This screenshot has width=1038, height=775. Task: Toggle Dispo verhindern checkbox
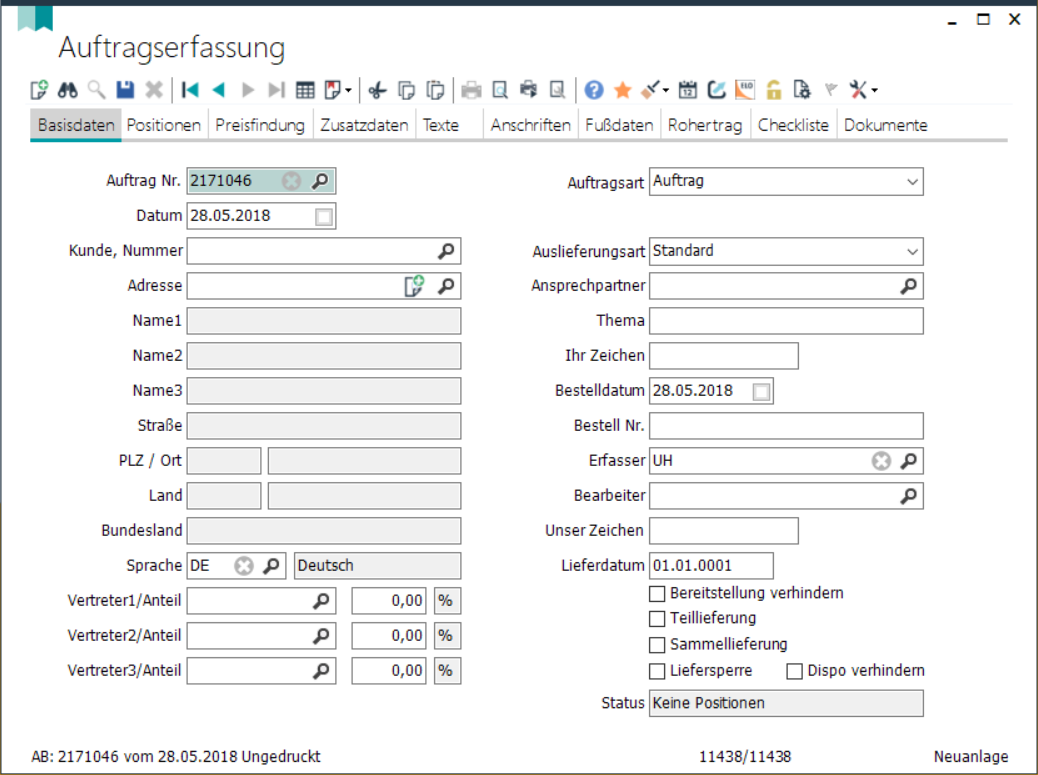pos(794,671)
